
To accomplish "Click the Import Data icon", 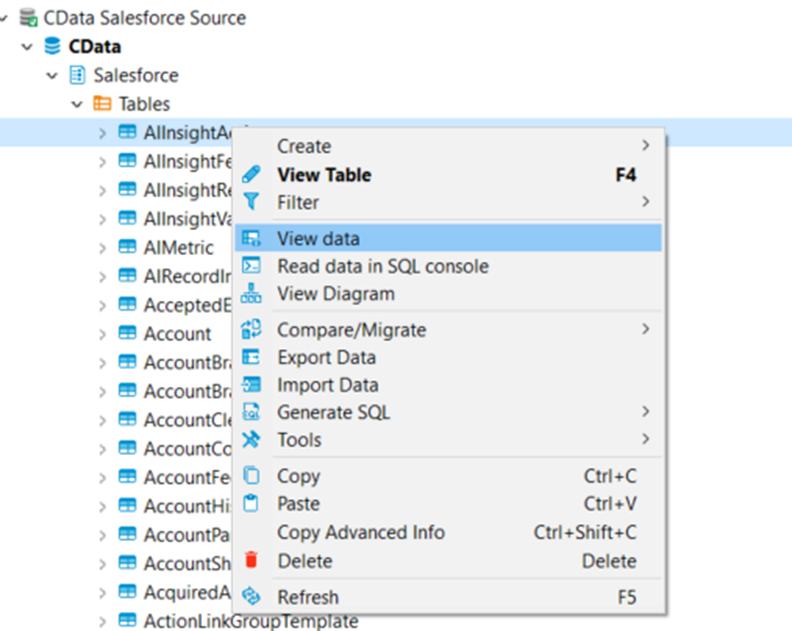I will point(252,385).
